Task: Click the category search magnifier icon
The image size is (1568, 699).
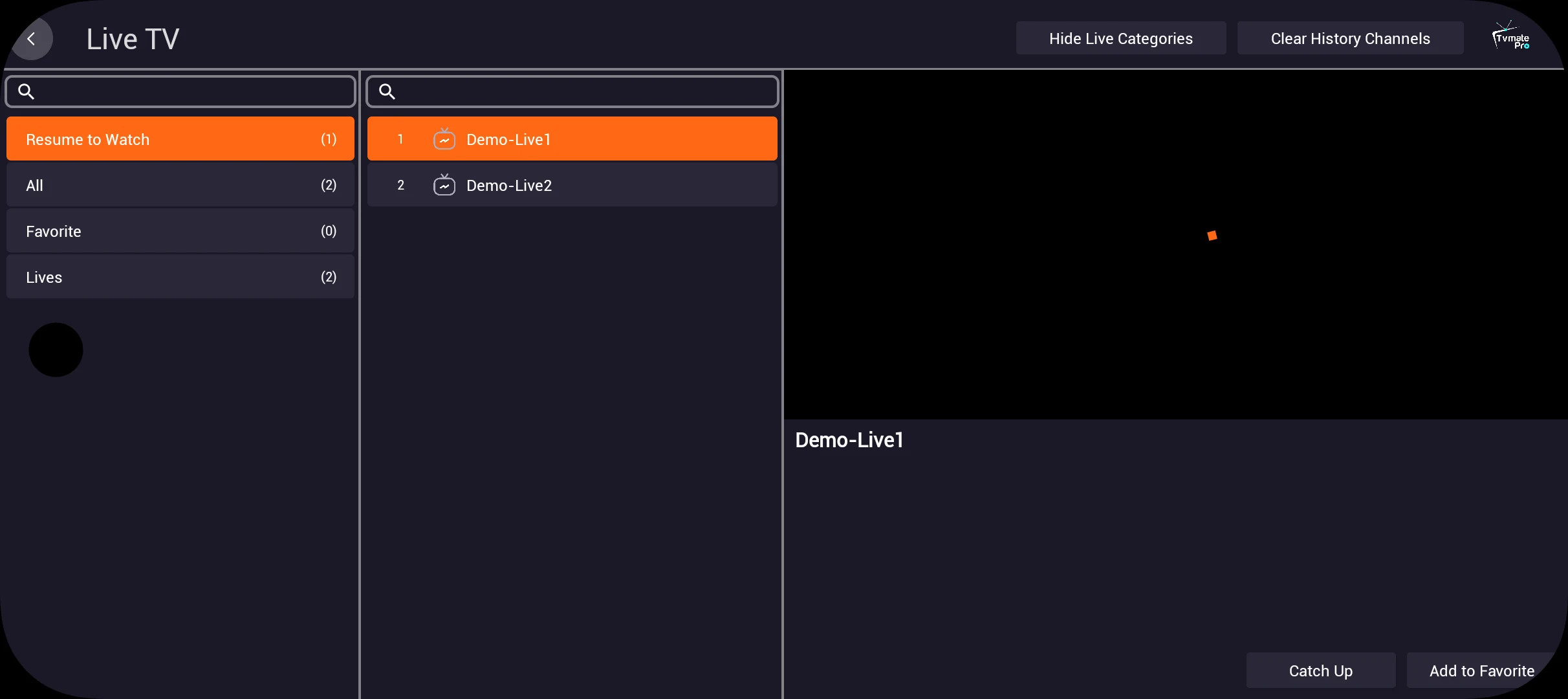Action: (26, 91)
